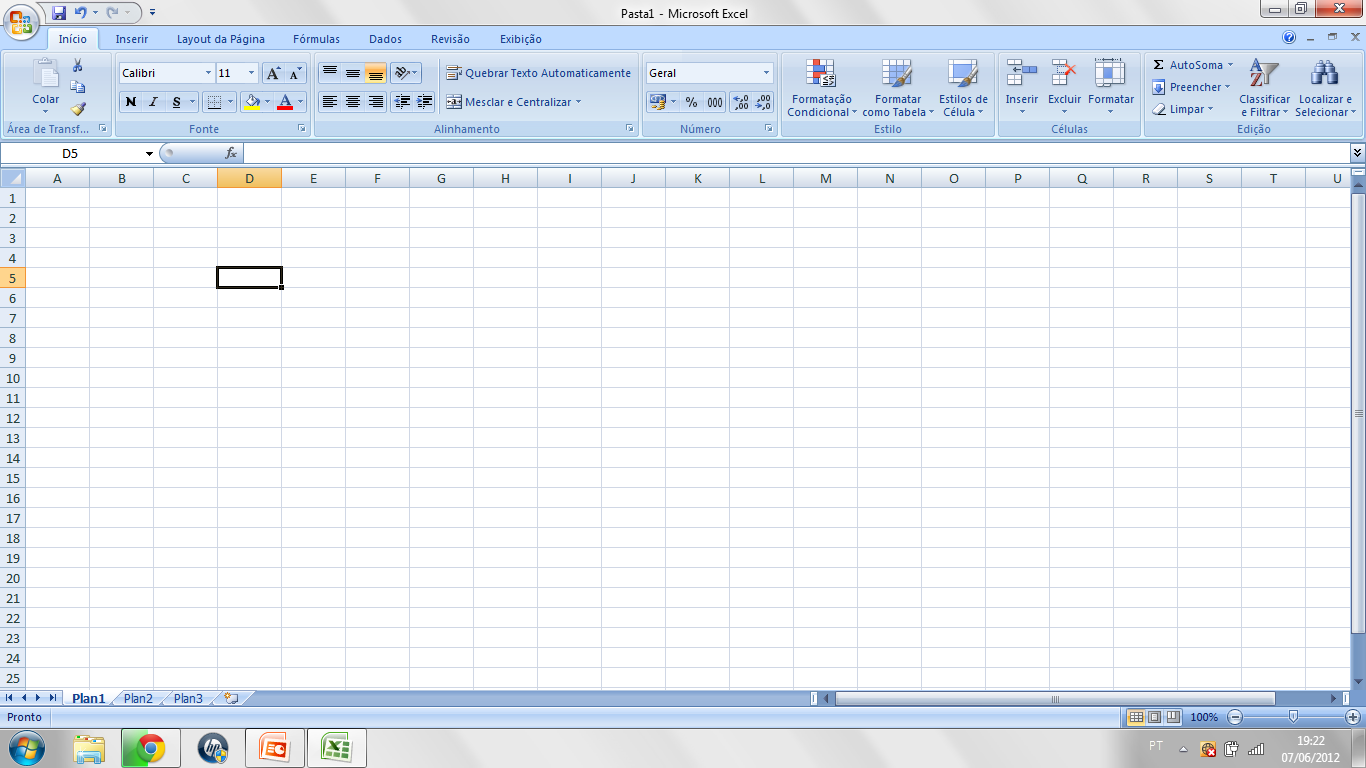Increase the indent
The image size is (1366, 768).
pos(425,102)
